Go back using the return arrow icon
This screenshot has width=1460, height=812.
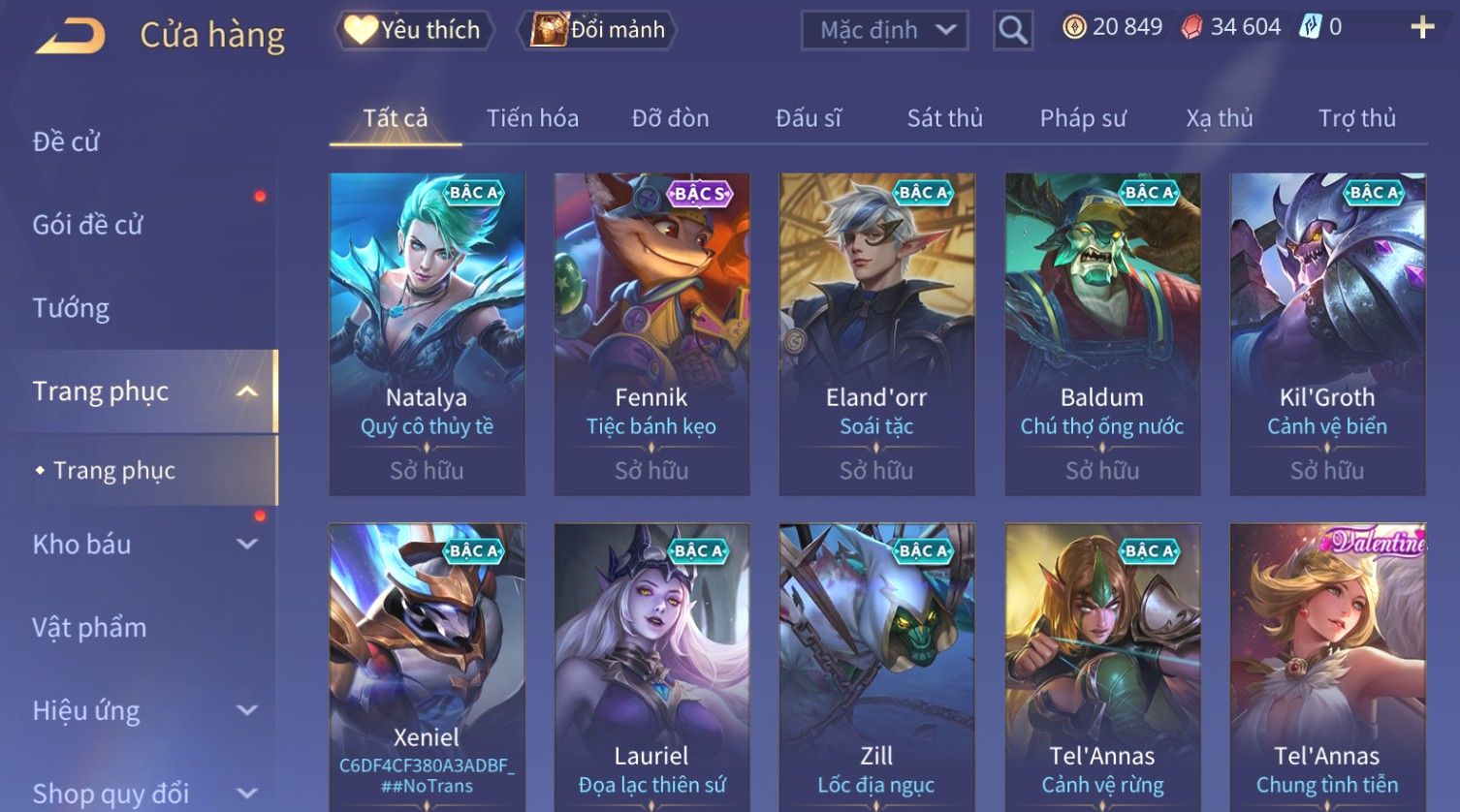71,37
